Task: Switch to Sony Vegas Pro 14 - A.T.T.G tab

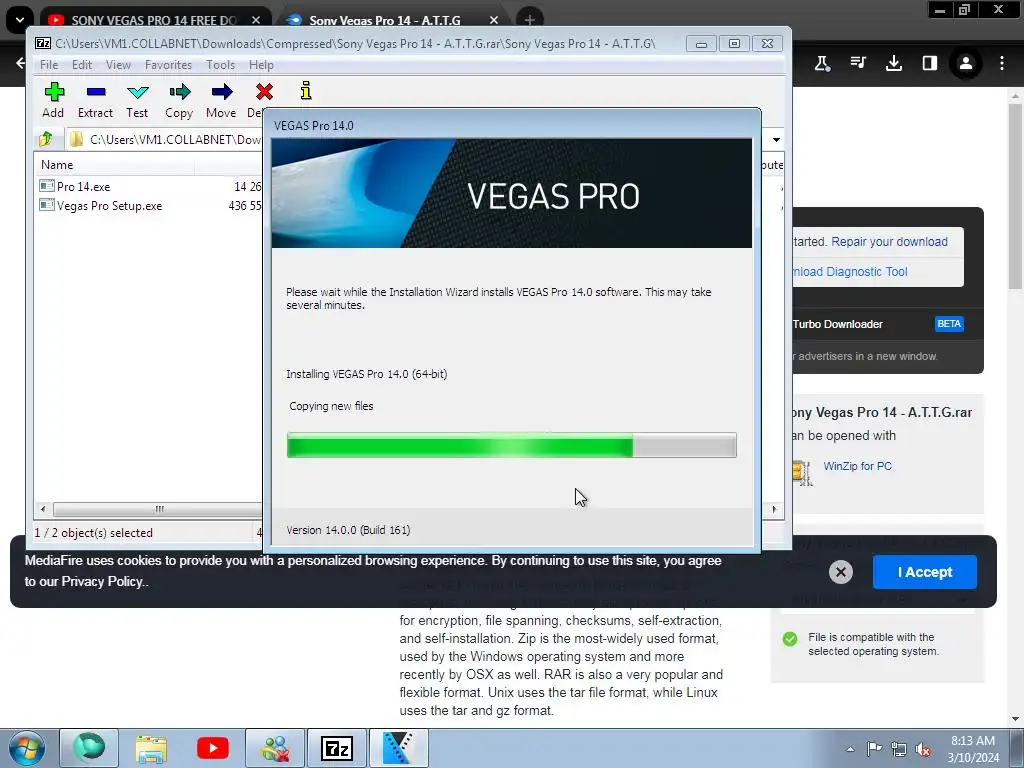Action: [x=385, y=20]
